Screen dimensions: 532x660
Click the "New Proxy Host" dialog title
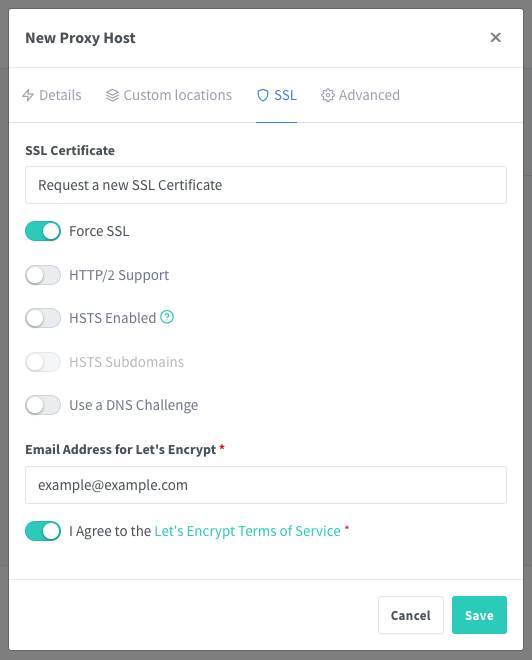point(80,38)
